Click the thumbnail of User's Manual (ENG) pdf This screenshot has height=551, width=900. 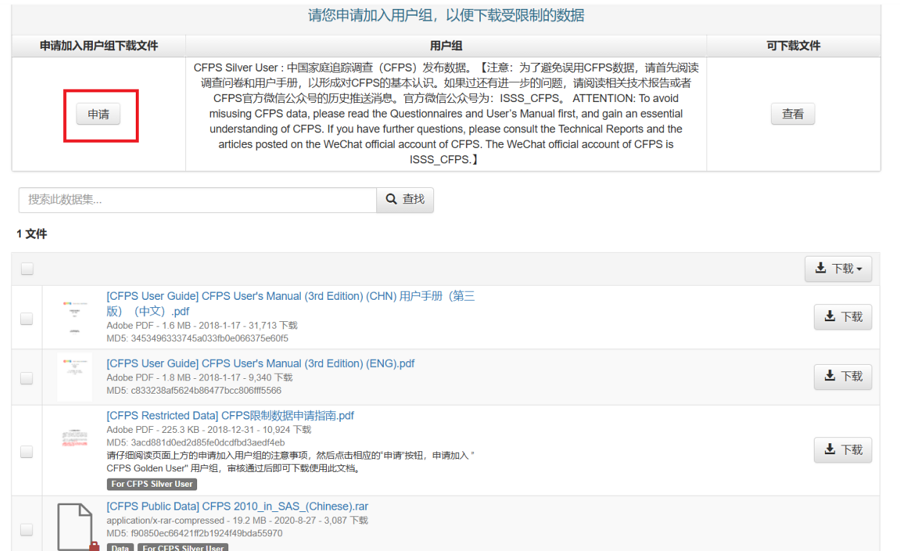[75, 377]
